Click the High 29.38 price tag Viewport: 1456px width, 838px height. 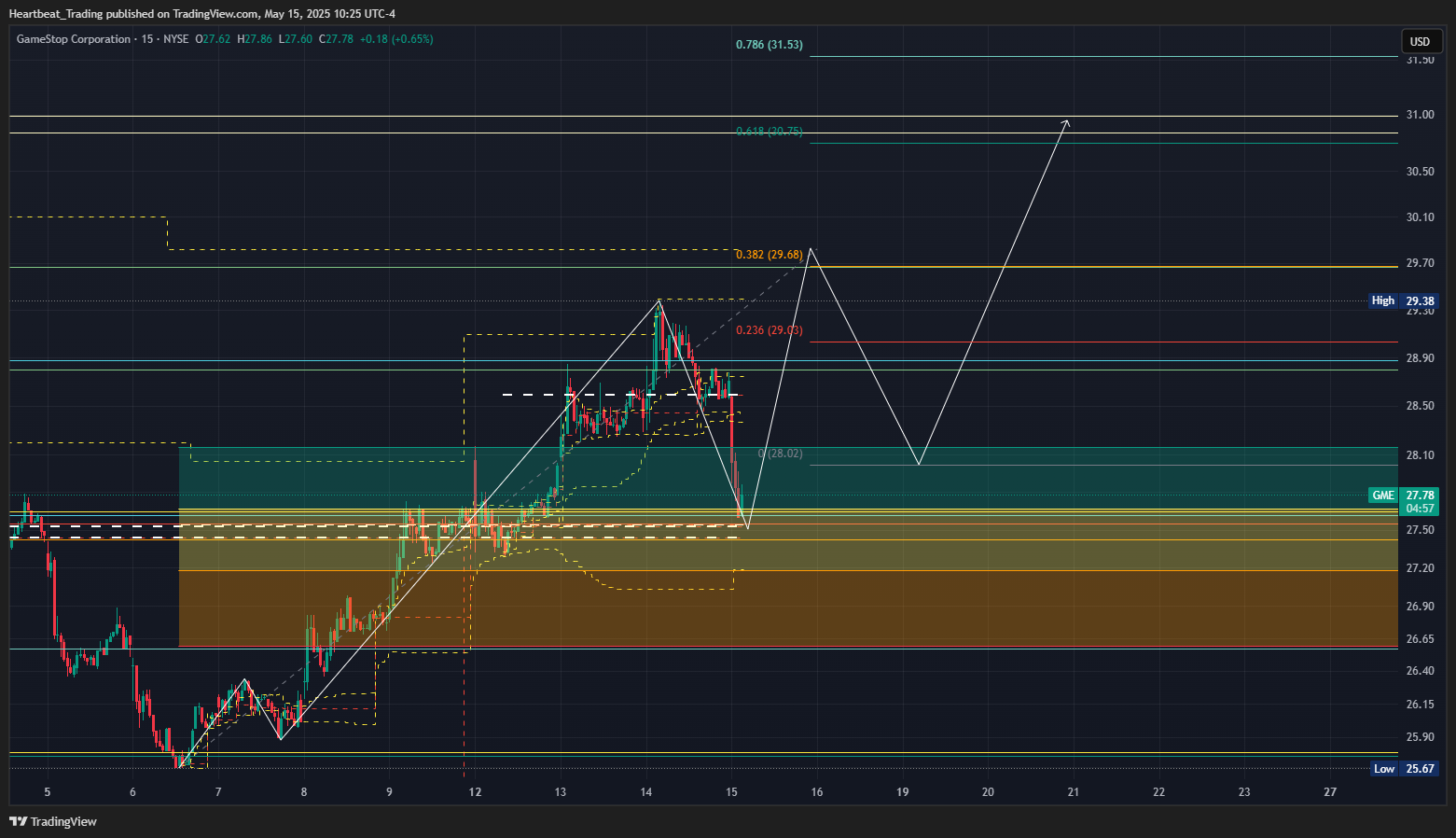(x=1403, y=300)
